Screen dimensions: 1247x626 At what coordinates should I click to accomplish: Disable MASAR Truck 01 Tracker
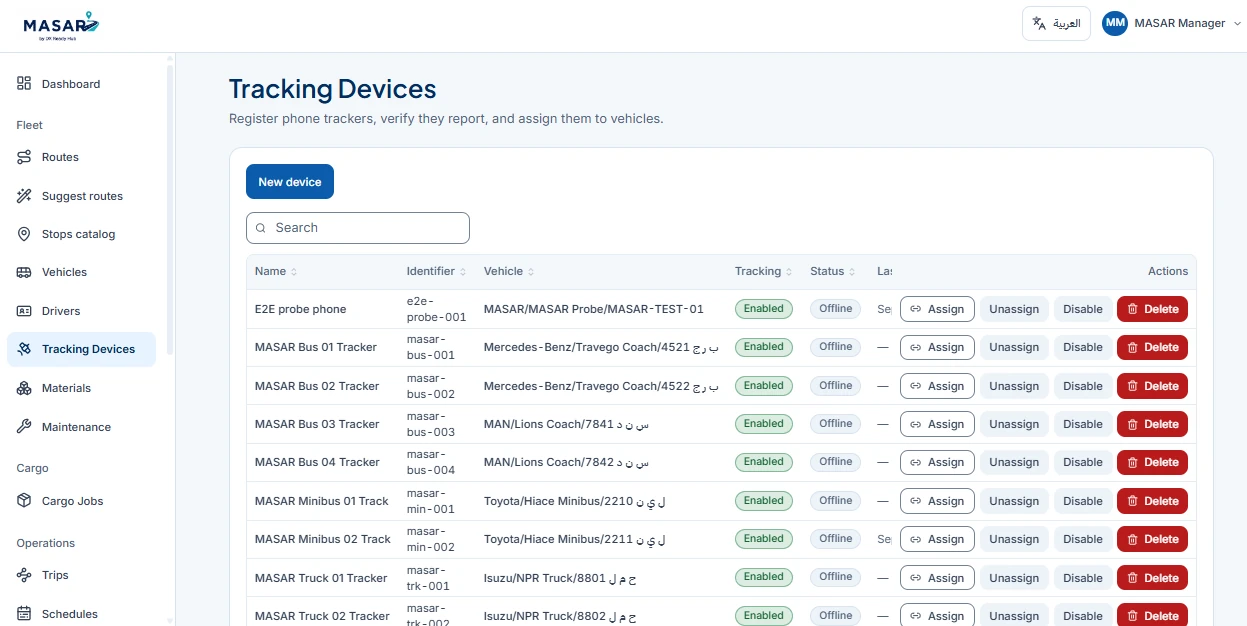tap(1082, 578)
